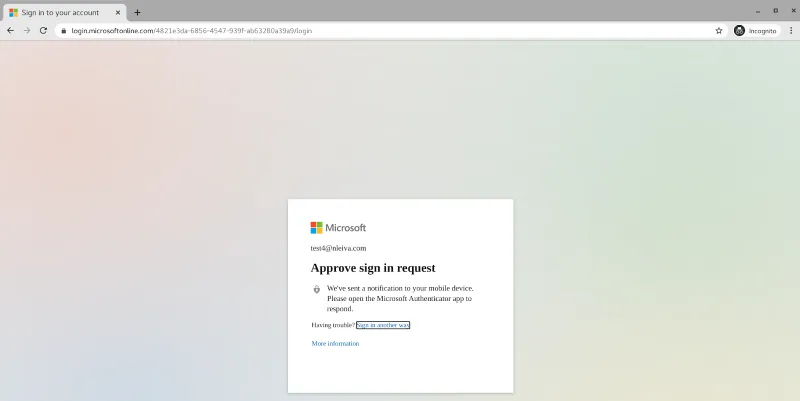Open a new tab with the plus button
Image resolution: width=800 pixels, height=401 pixels.
click(137, 12)
